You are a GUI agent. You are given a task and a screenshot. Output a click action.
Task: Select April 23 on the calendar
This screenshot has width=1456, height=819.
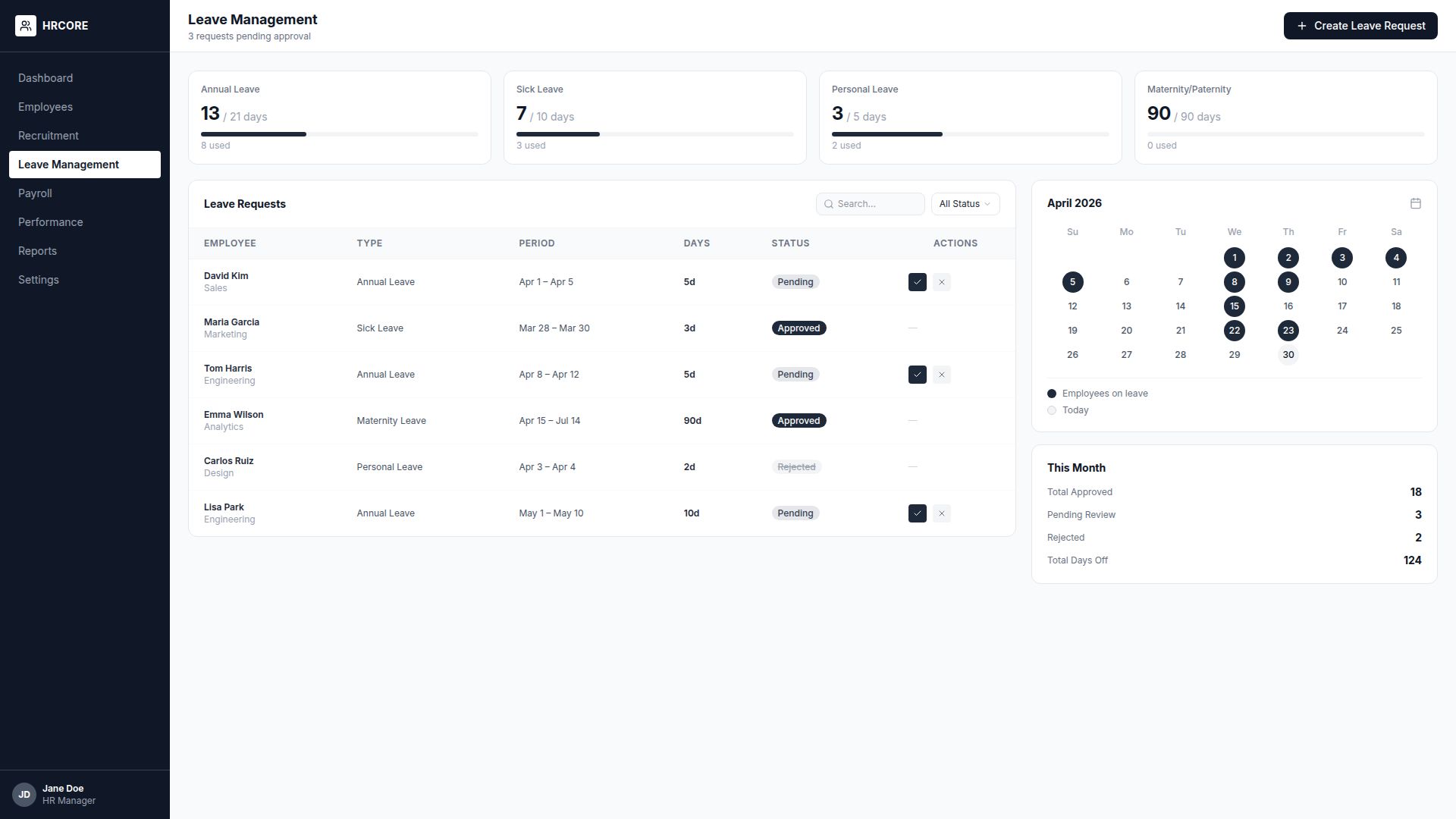point(1288,331)
